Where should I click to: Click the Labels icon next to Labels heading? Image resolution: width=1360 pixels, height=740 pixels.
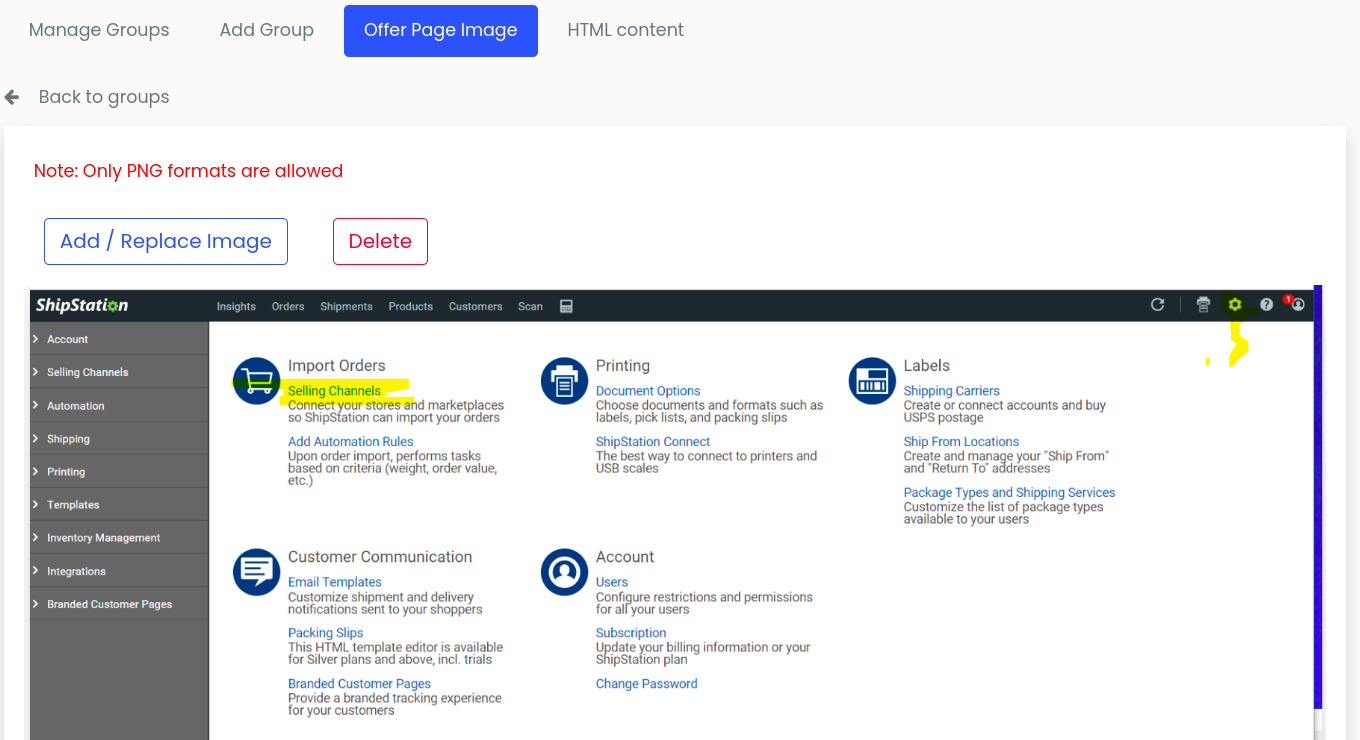[x=871, y=381]
